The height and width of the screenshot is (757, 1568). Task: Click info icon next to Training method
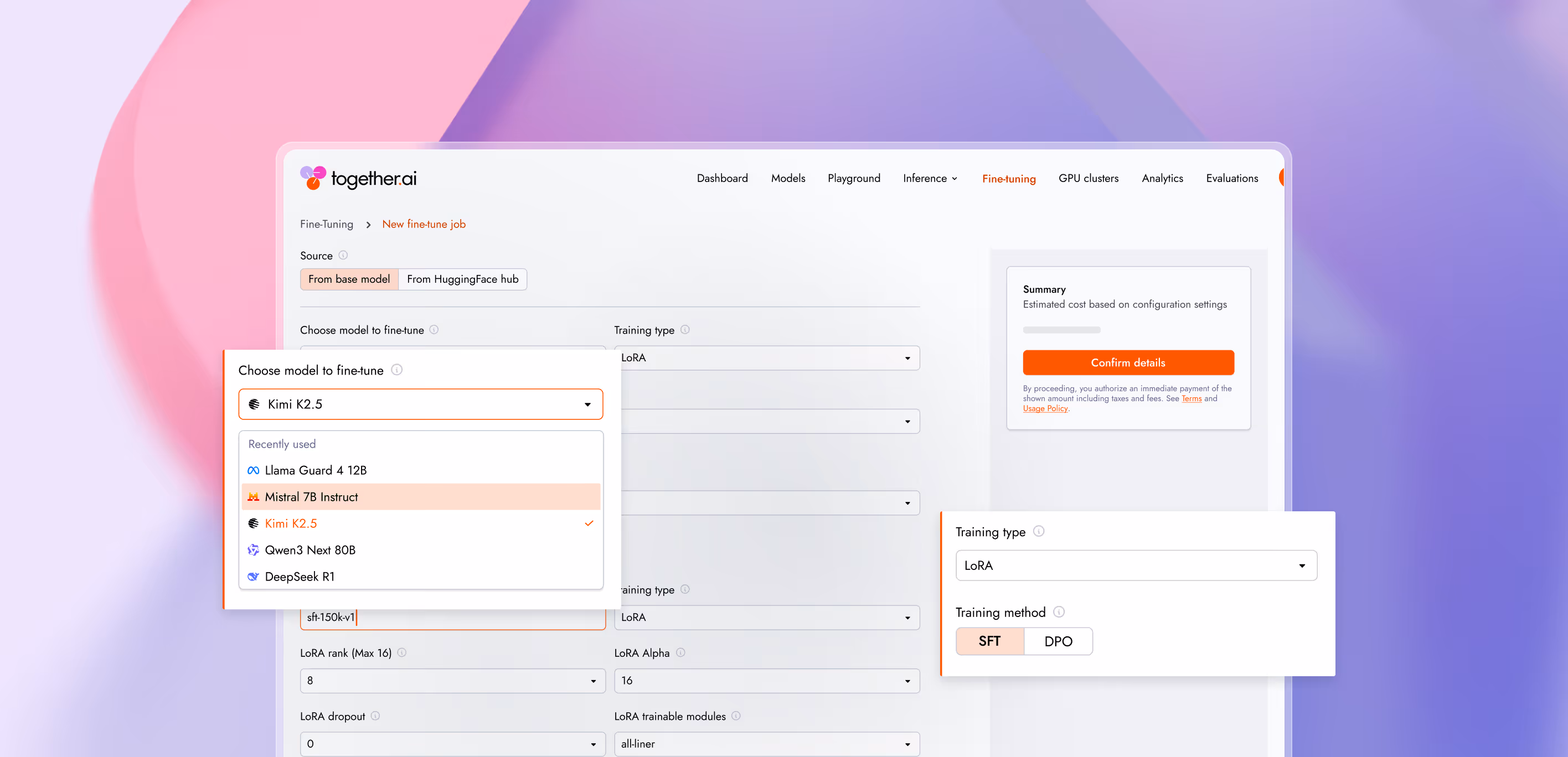pos(1059,611)
